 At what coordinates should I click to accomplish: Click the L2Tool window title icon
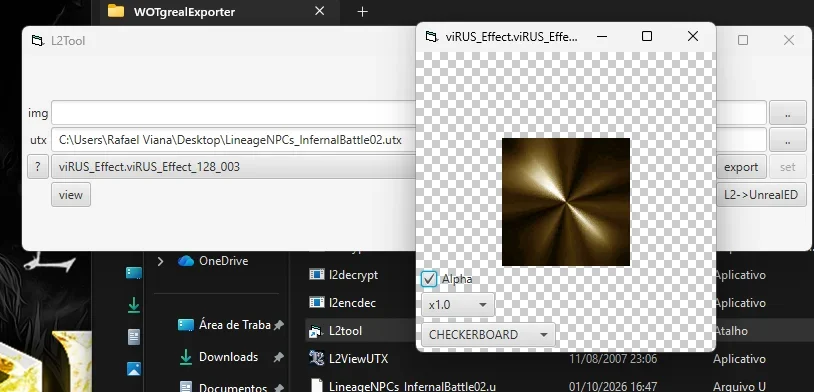pos(37,40)
